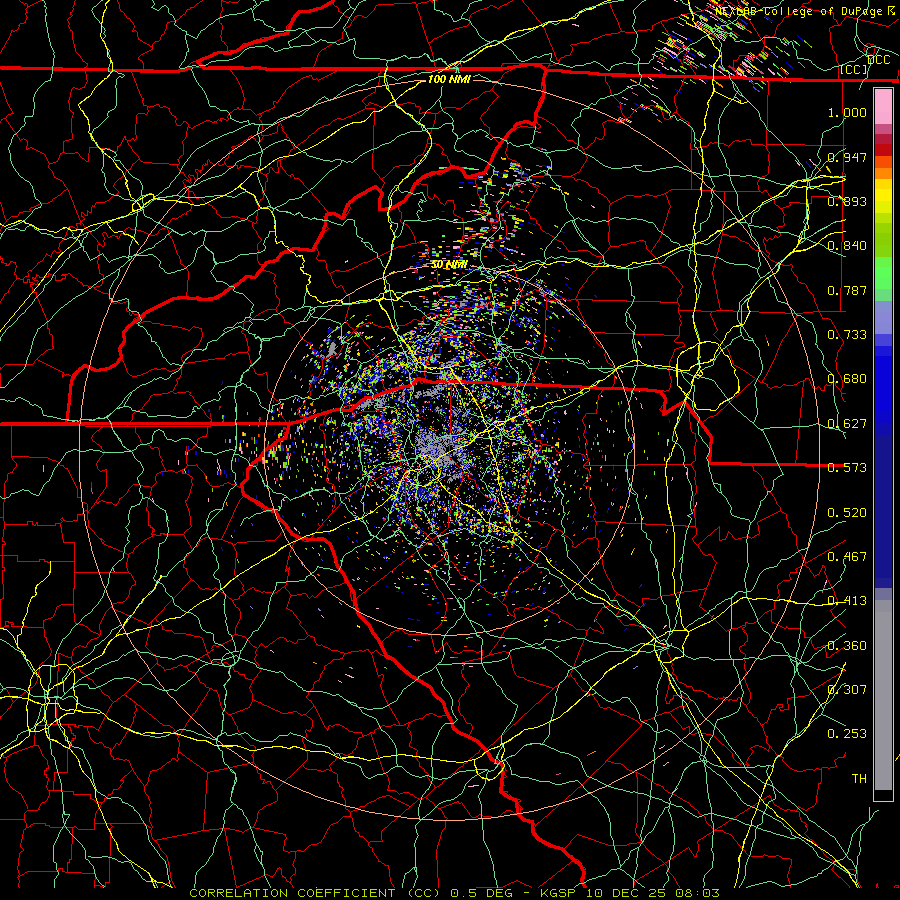Click the 10 DEC 25 date text
The width and height of the screenshot is (900, 900).
tap(626, 893)
